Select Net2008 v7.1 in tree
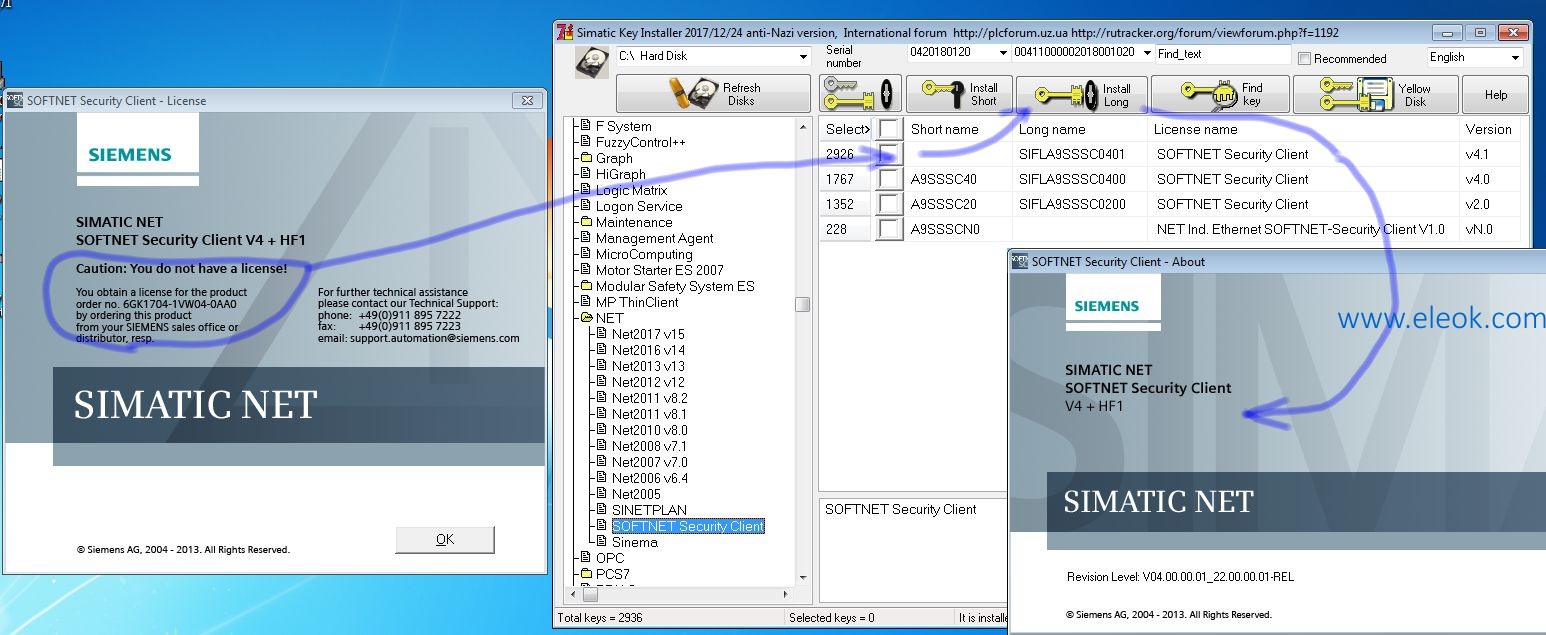Viewport: 1546px width, 635px height. click(x=649, y=446)
